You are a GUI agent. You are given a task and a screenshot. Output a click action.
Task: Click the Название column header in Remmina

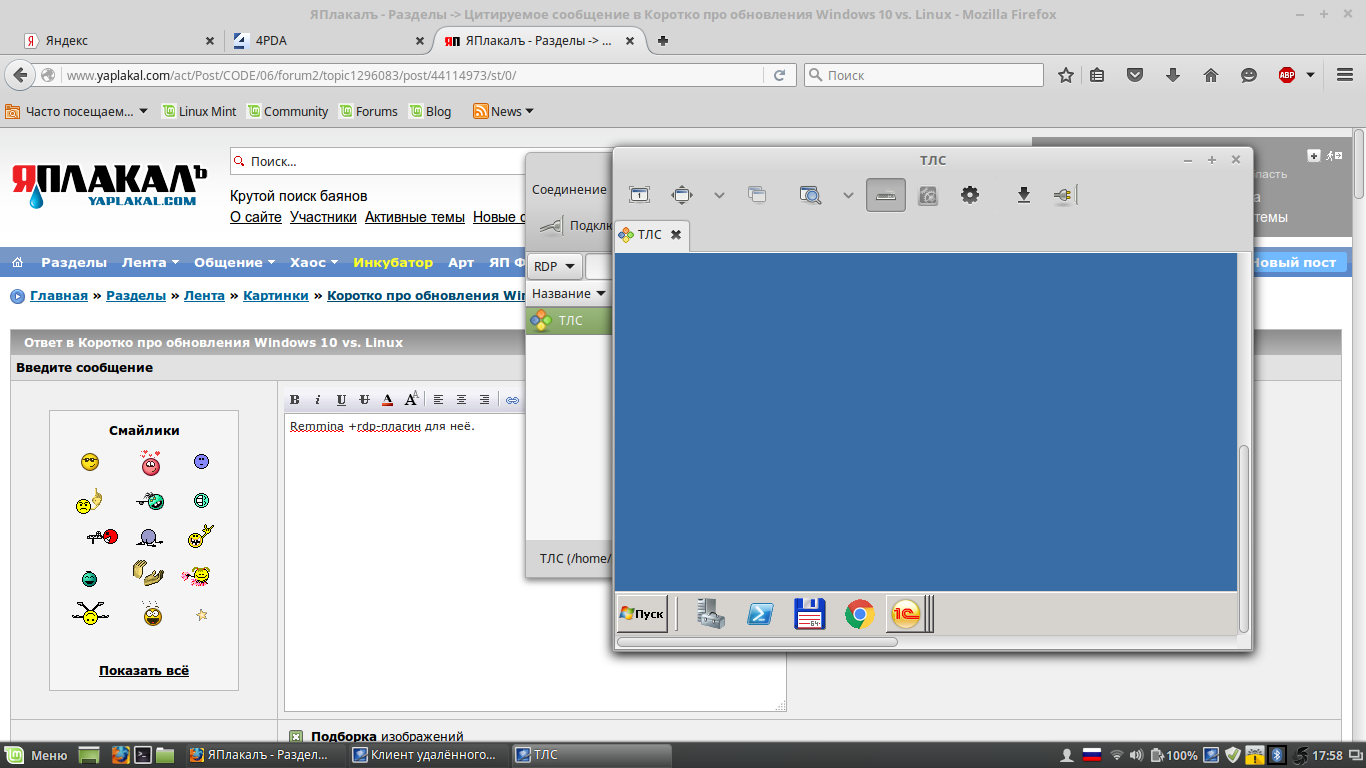tap(569, 294)
